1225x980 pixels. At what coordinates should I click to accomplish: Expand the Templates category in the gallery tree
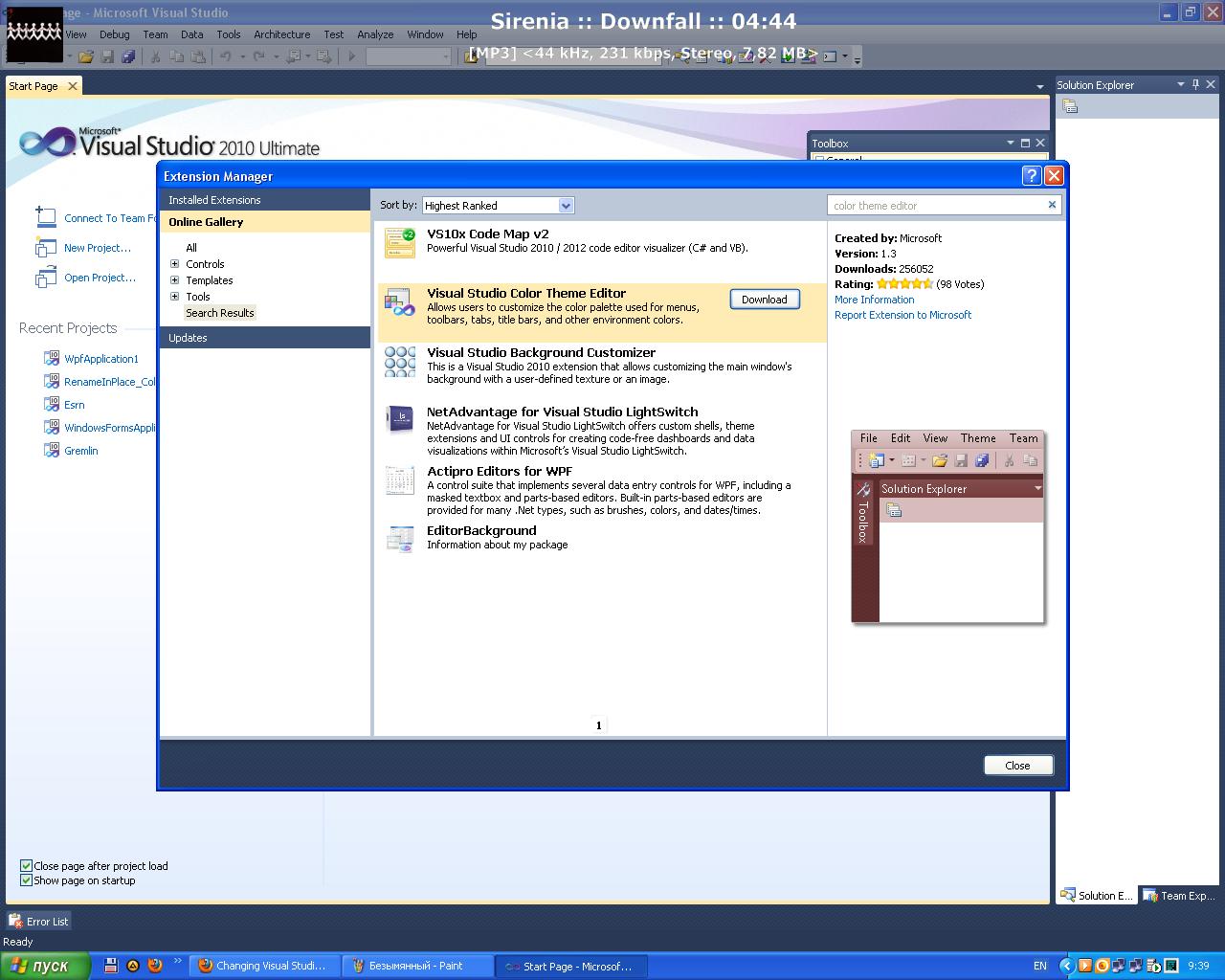coord(175,280)
